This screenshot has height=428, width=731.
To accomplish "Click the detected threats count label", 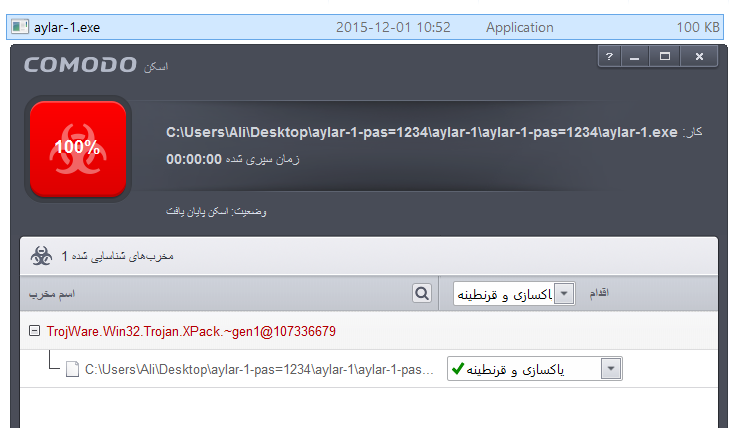I will click(x=117, y=256).
